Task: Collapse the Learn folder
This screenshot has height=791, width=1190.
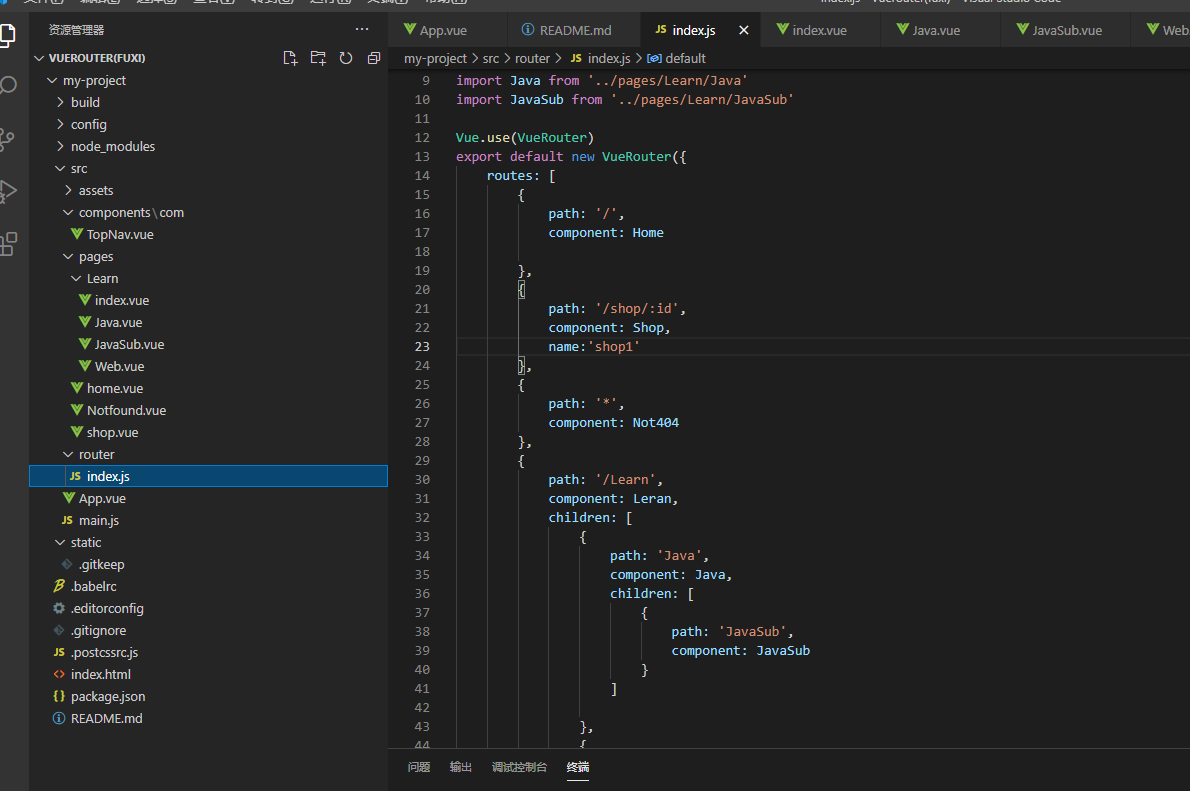Action: coord(76,279)
